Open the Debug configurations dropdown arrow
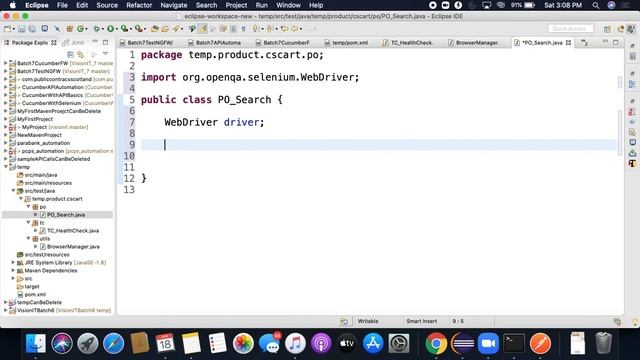This screenshot has height=360, width=640. pyautogui.click(x=102, y=29)
